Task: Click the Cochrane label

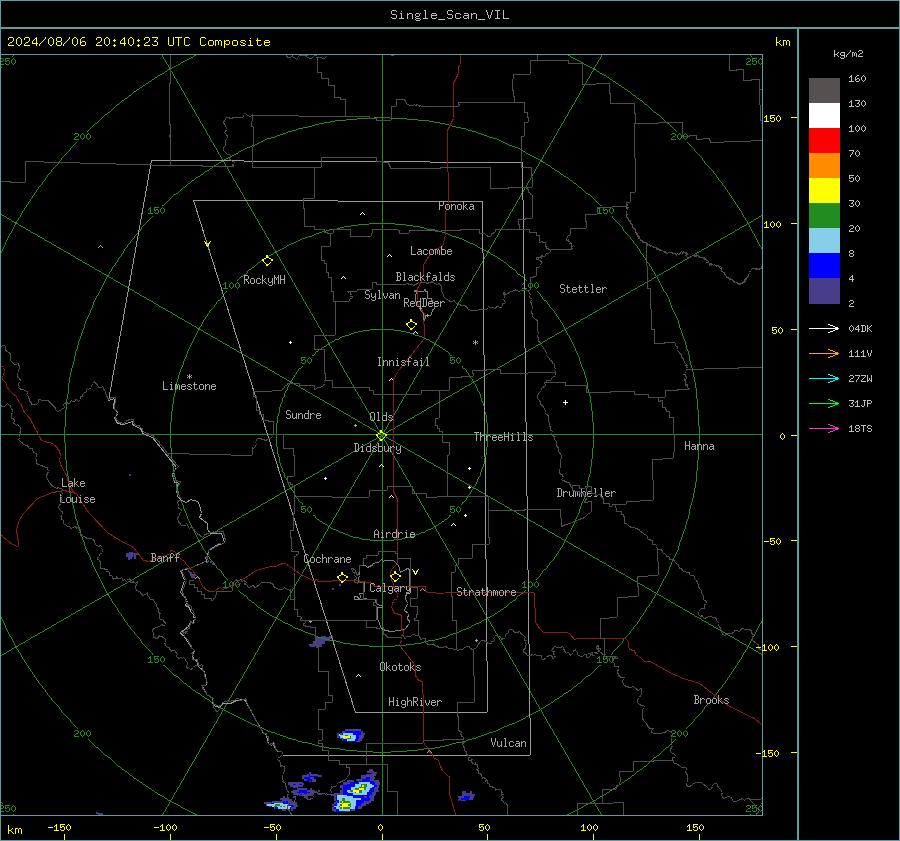Action: (x=327, y=559)
